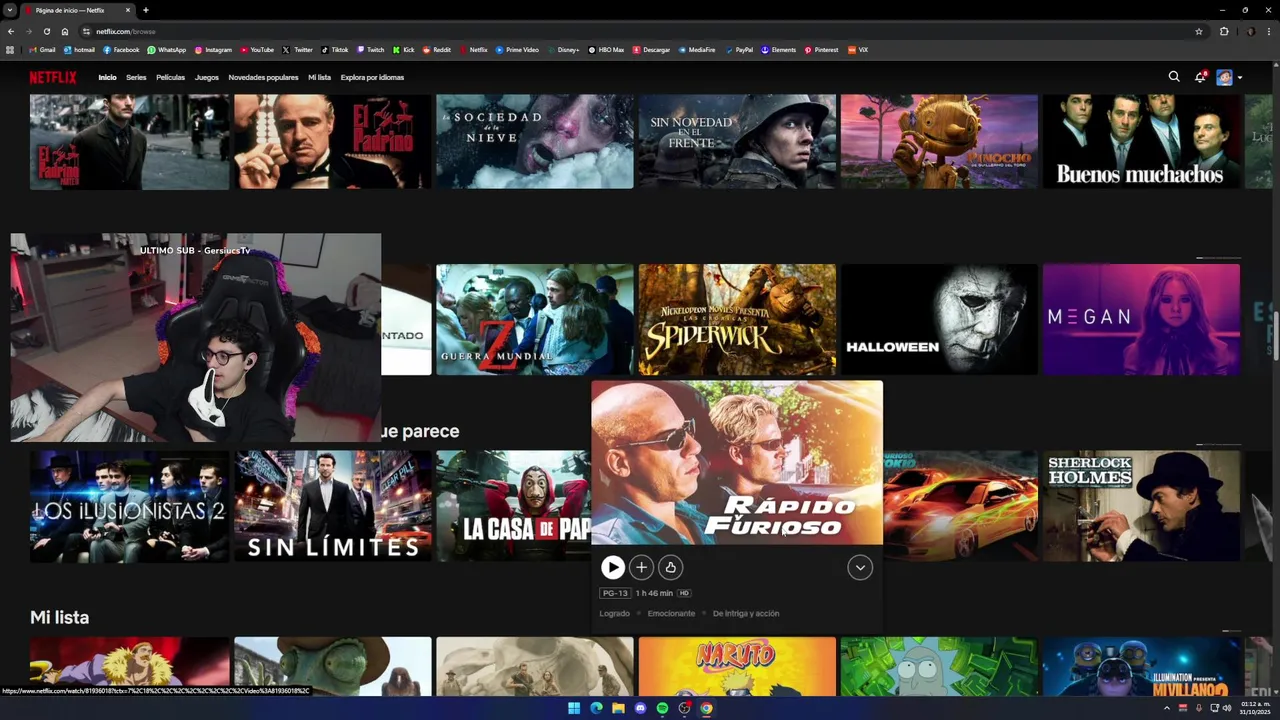
Task: Go to Inicio tab
Action: (x=107, y=77)
